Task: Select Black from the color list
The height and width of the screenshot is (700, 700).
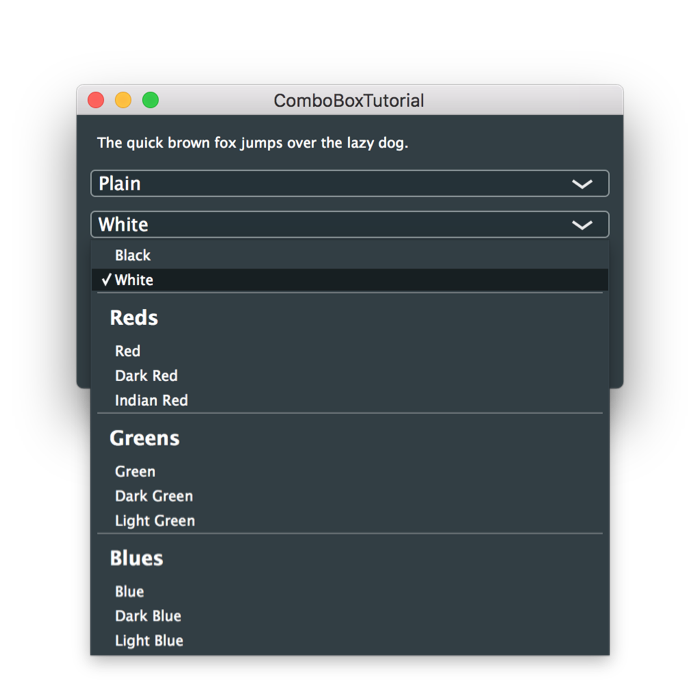Action: [133, 255]
